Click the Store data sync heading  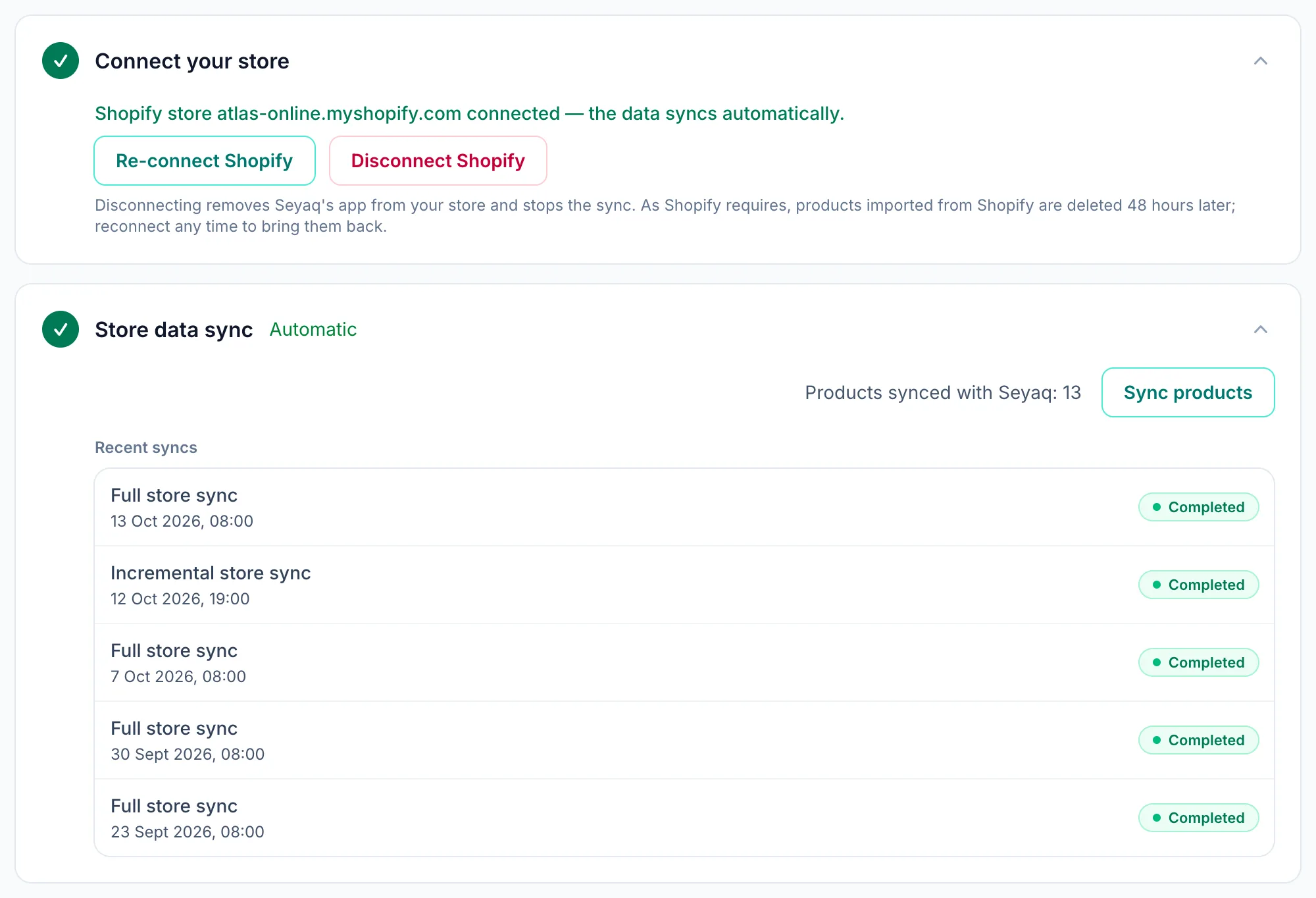174,330
